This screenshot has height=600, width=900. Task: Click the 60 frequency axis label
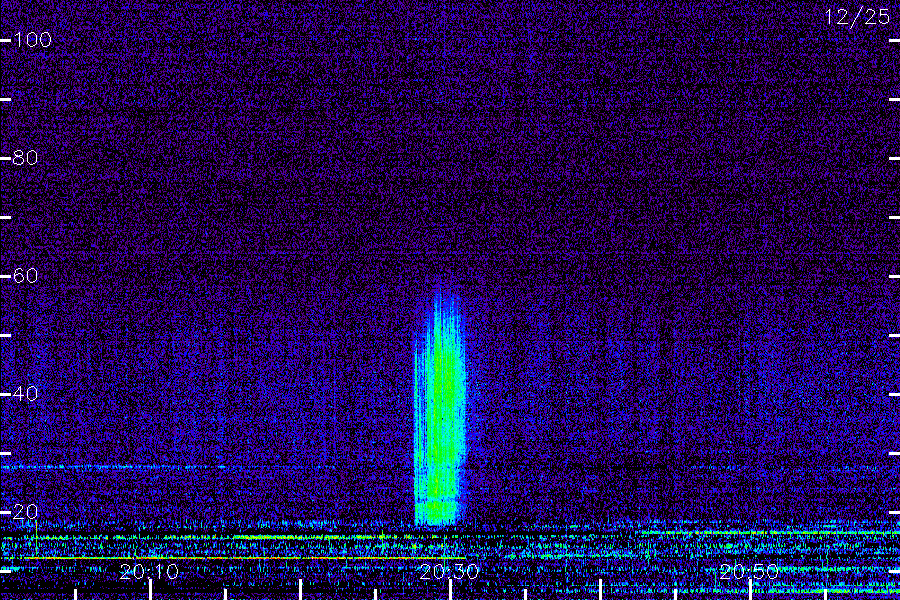(x=25, y=276)
